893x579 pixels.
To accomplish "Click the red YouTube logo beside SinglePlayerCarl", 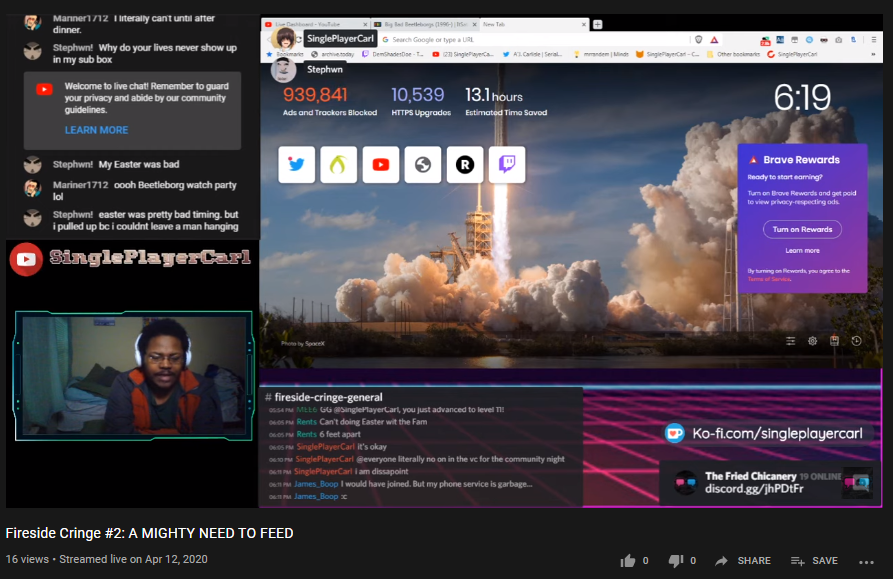I will (26, 259).
